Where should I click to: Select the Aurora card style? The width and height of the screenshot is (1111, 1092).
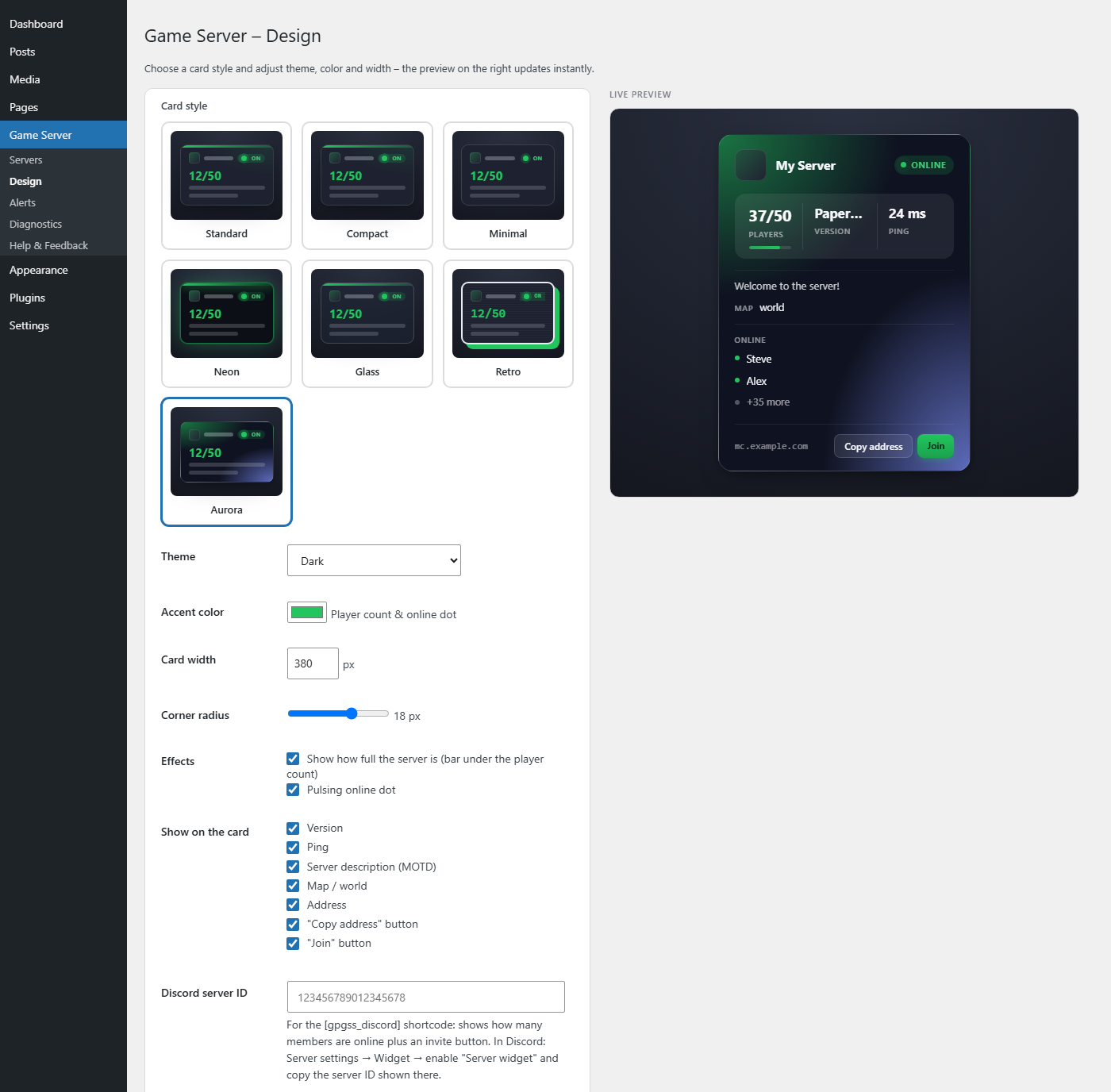(x=226, y=462)
